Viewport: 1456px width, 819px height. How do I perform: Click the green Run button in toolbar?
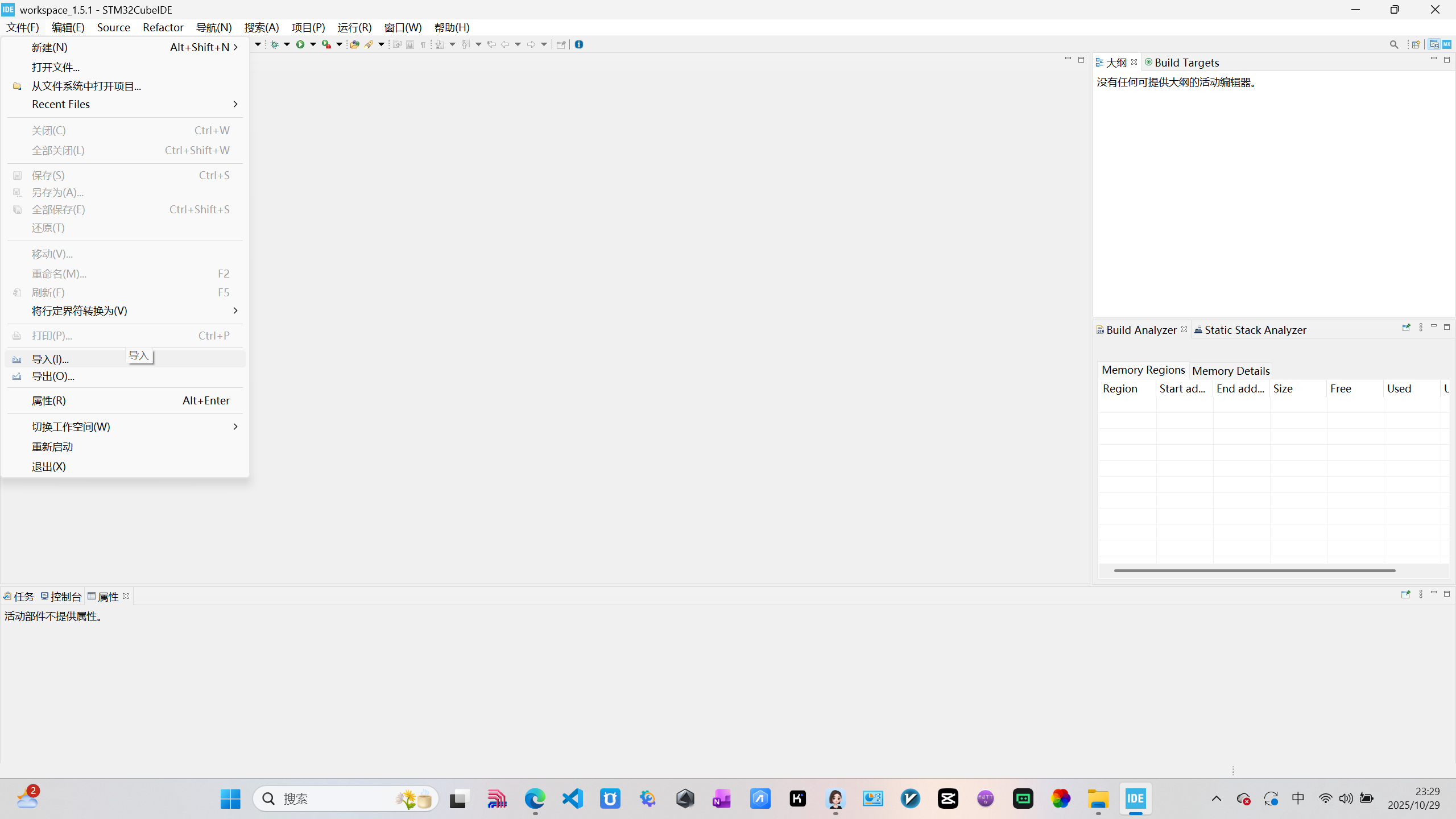pos(300,44)
